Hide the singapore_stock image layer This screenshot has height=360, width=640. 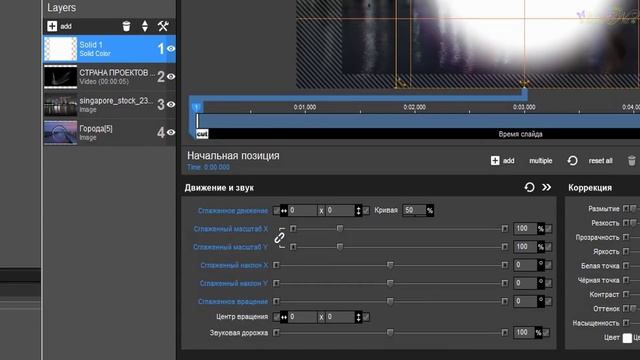point(171,104)
